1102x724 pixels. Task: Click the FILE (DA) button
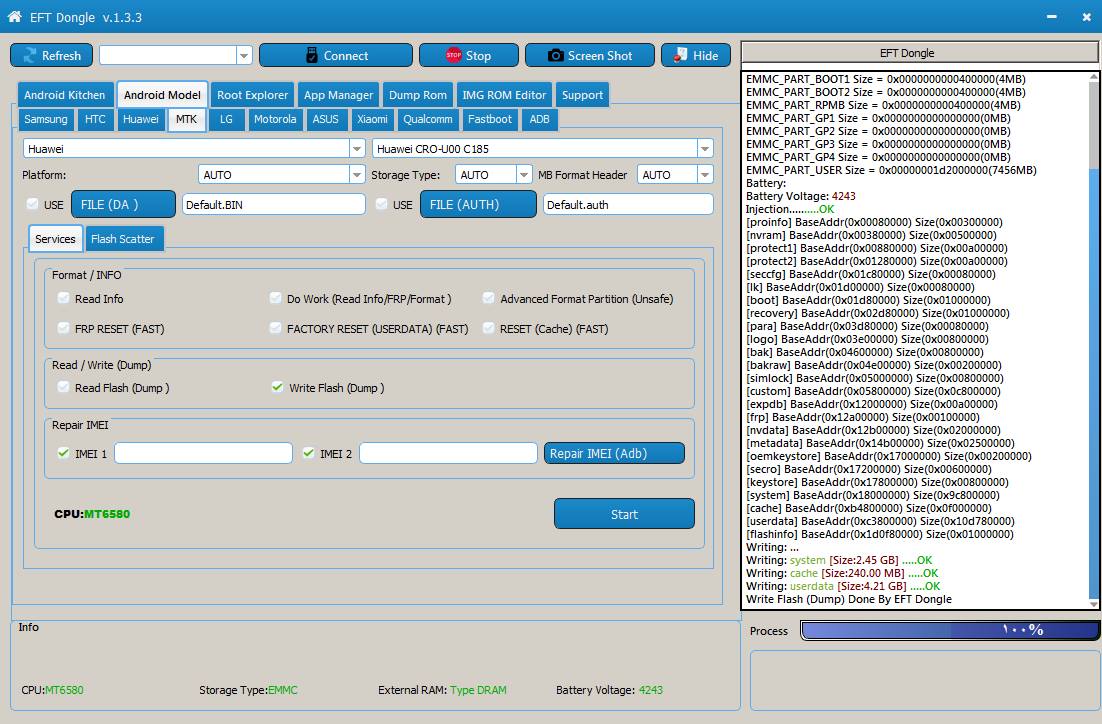click(x=124, y=205)
